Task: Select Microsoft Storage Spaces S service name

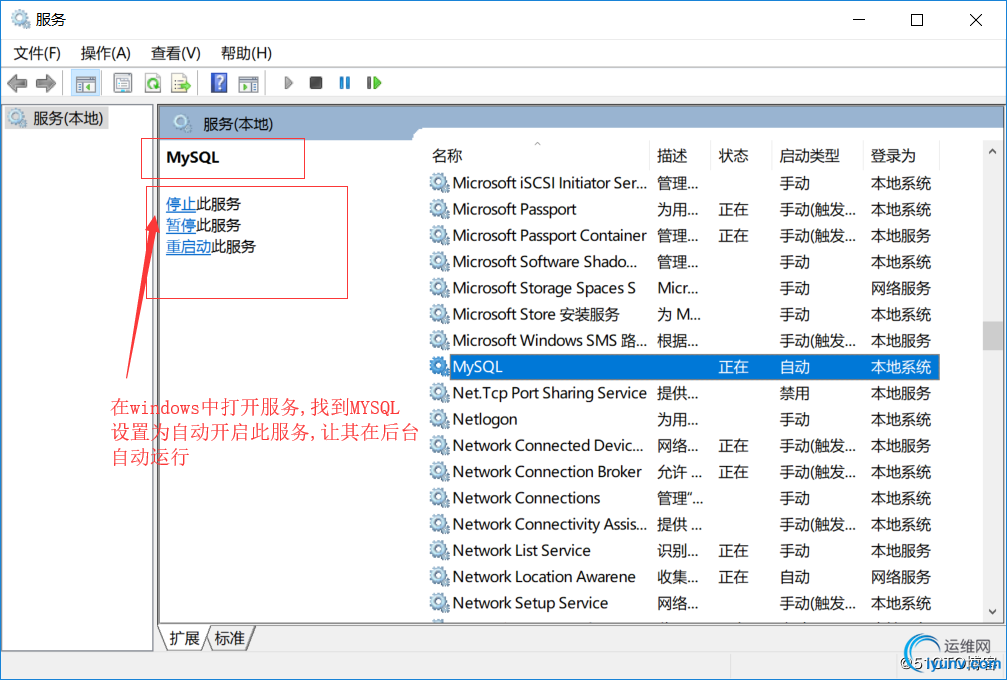Action: point(544,288)
